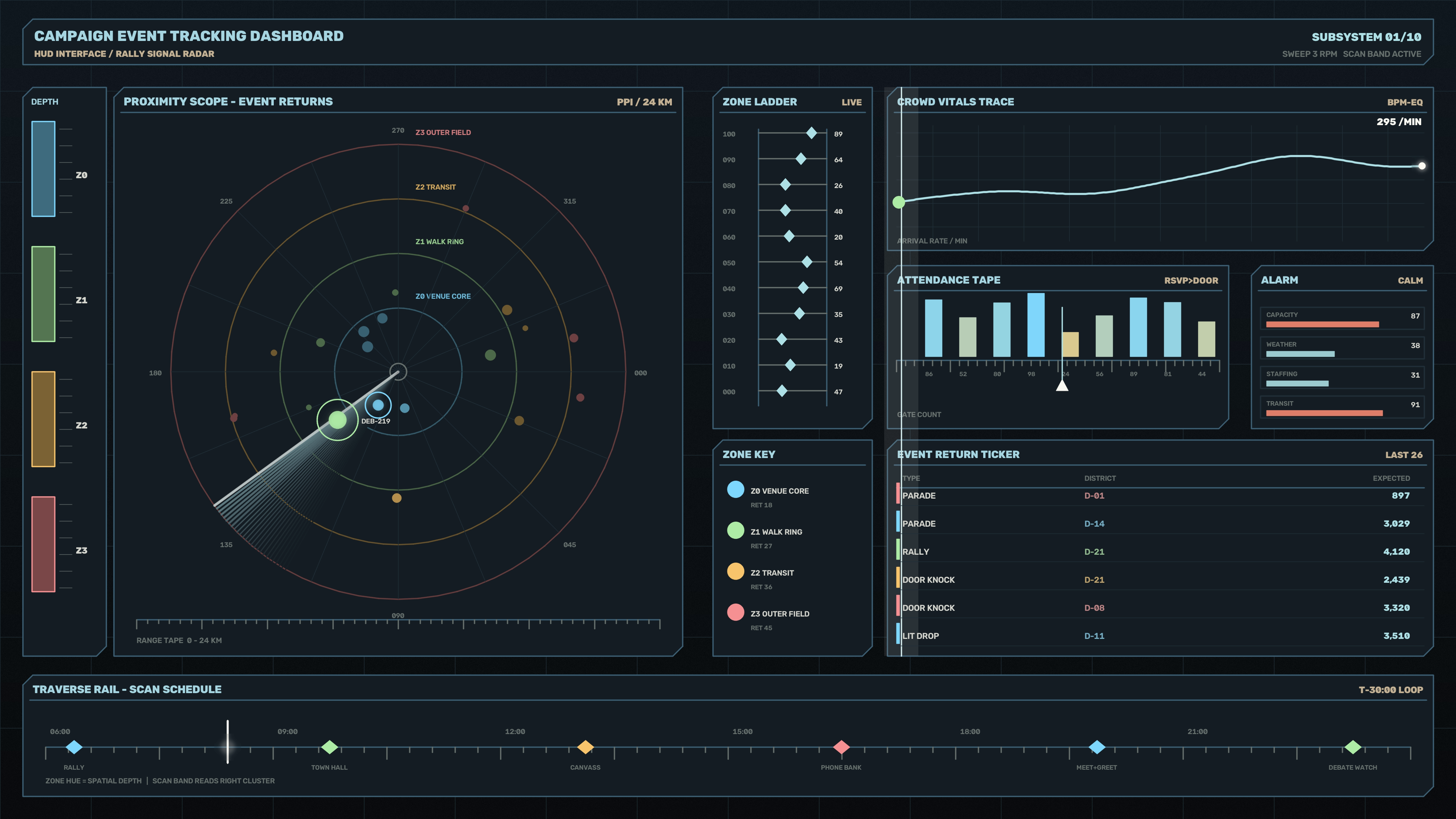The width and height of the screenshot is (1456, 819).
Task: Adjust the zone ladder 100 row diamond
Action: [x=811, y=133]
